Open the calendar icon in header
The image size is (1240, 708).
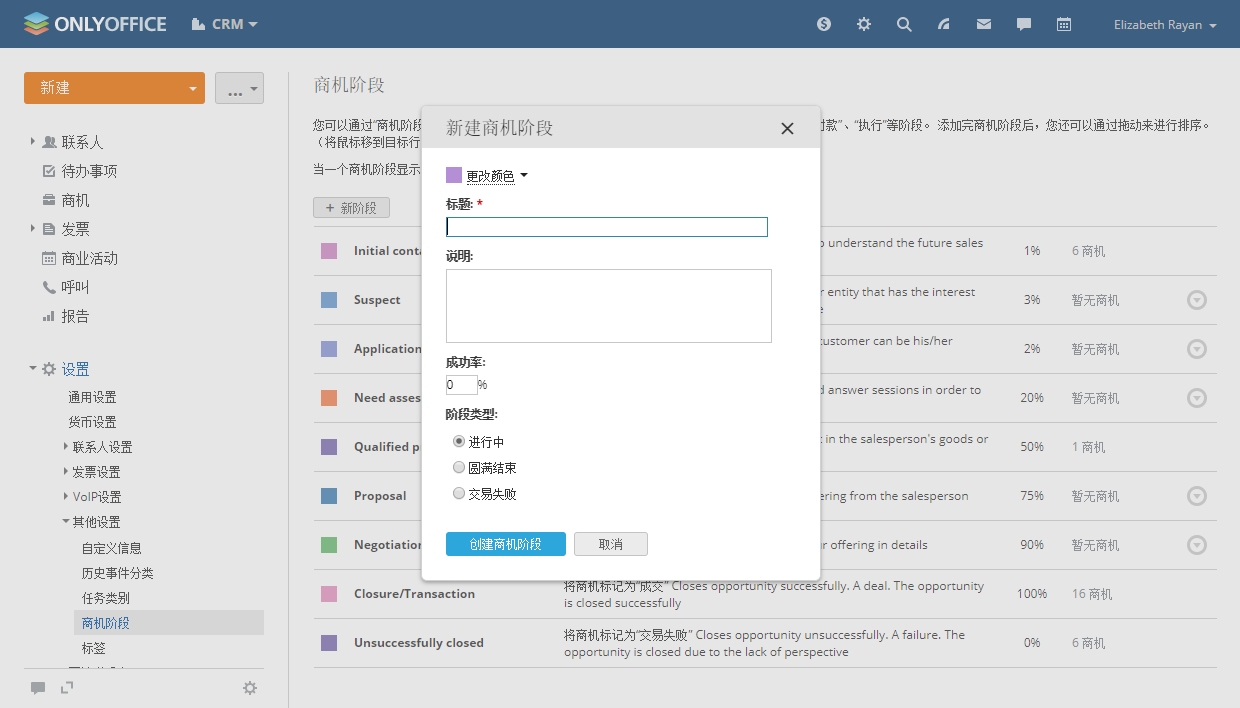1064,24
